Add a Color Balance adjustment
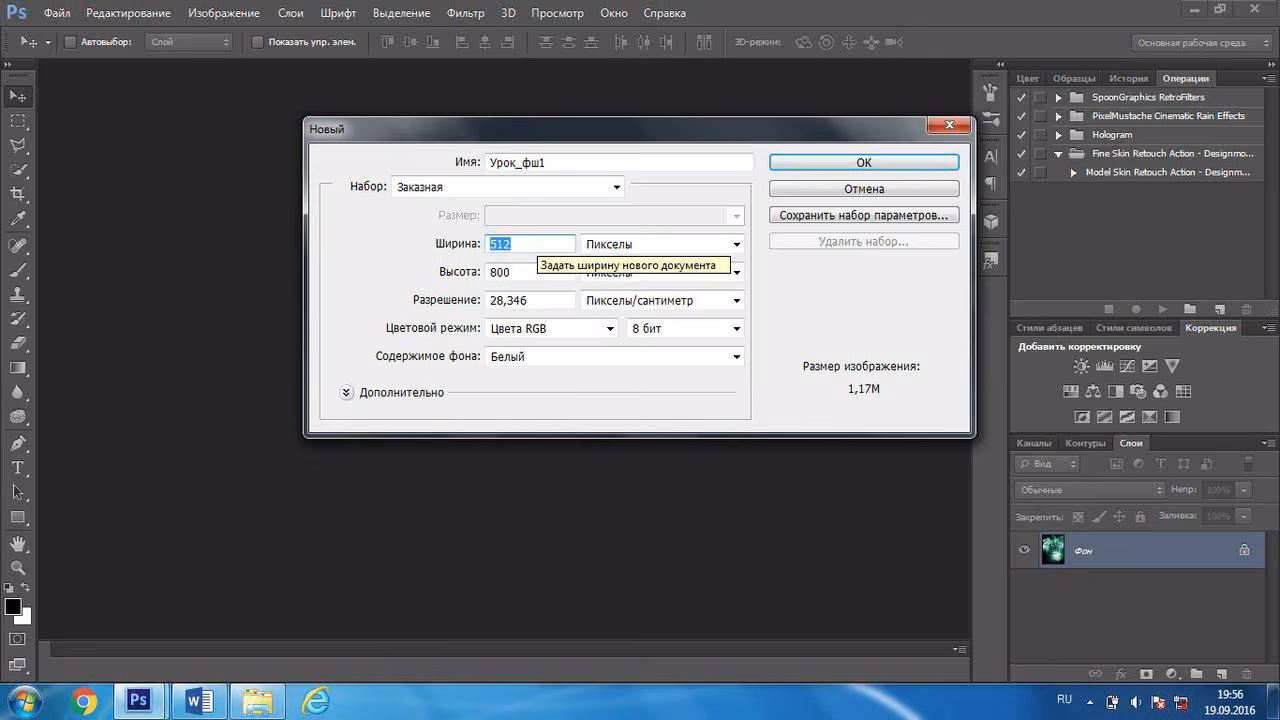The image size is (1280, 720). tap(1092, 392)
